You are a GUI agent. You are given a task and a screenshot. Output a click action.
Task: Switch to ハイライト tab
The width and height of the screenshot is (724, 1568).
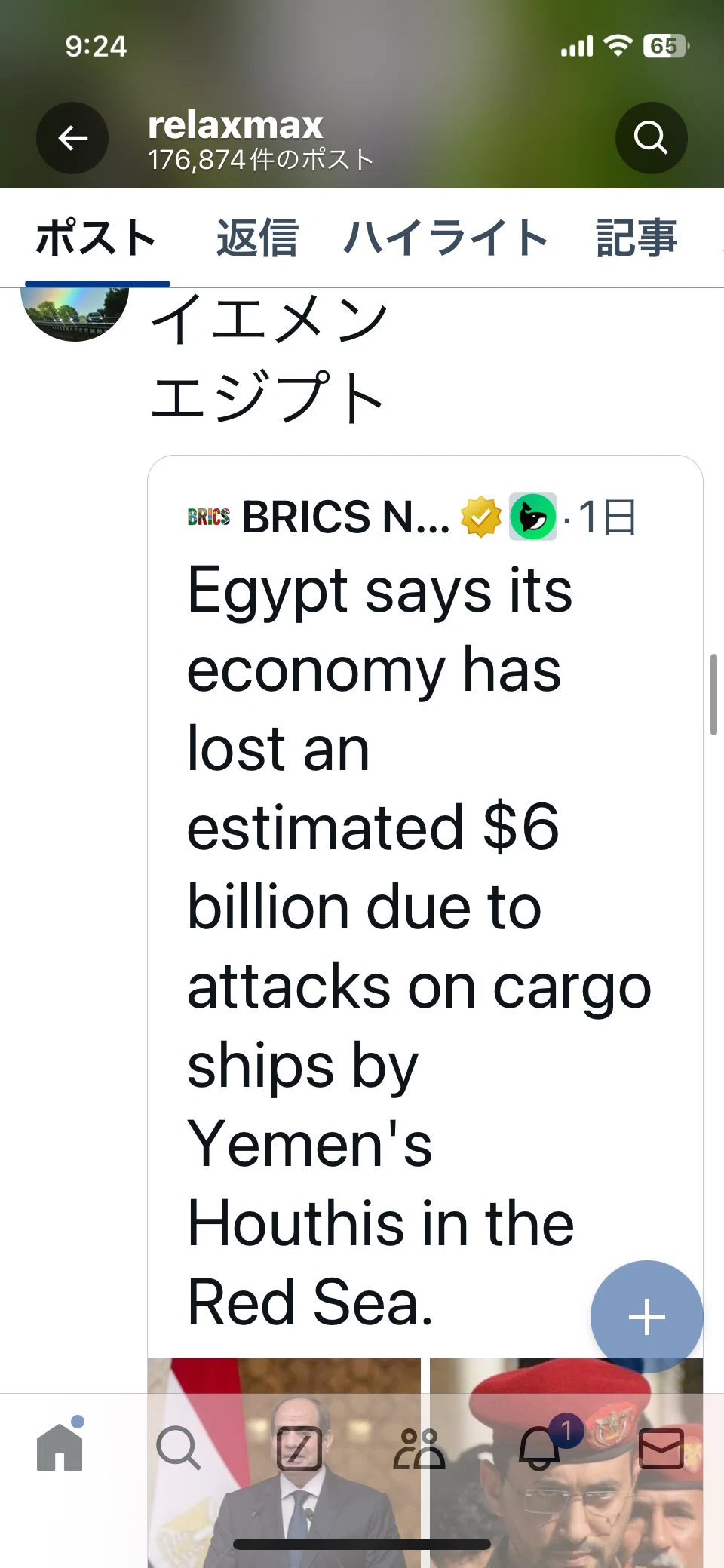tap(445, 238)
